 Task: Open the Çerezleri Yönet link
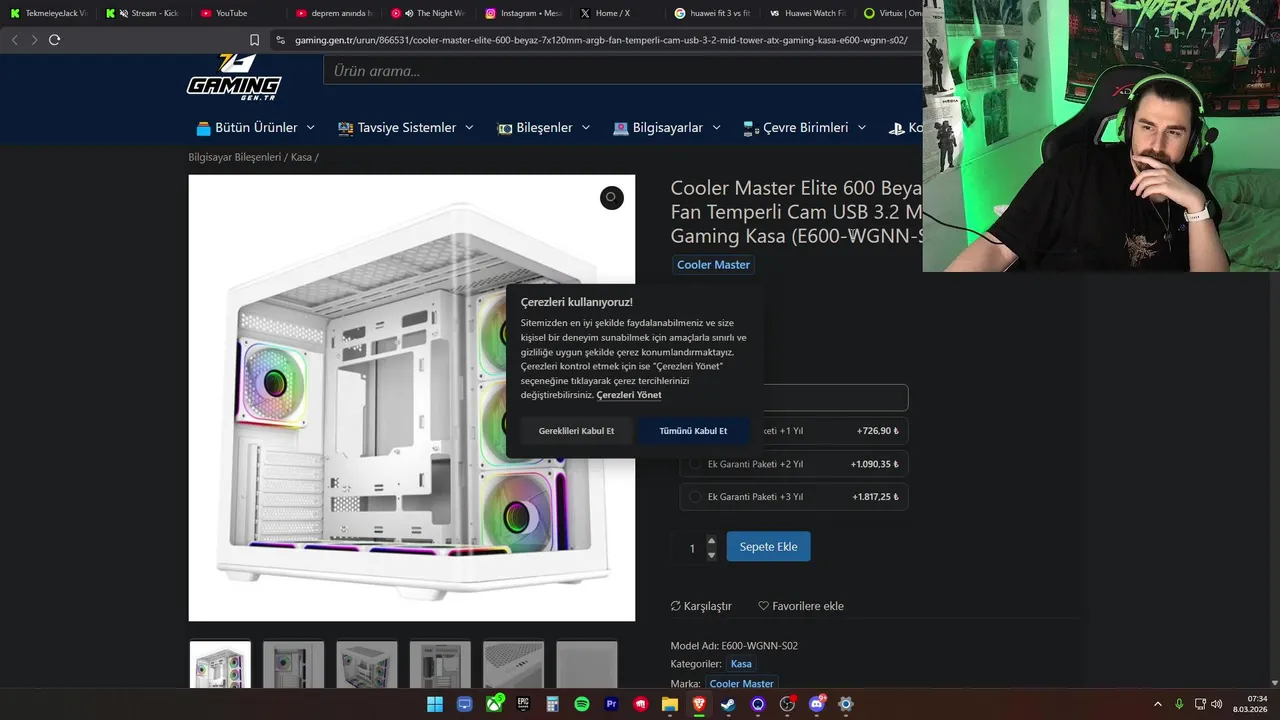coord(629,395)
